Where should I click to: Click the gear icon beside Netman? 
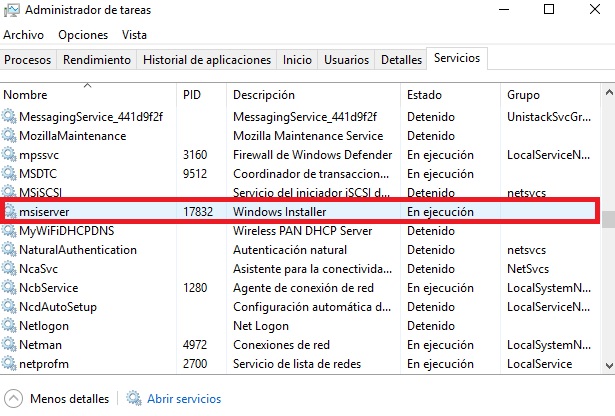coord(9,345)
